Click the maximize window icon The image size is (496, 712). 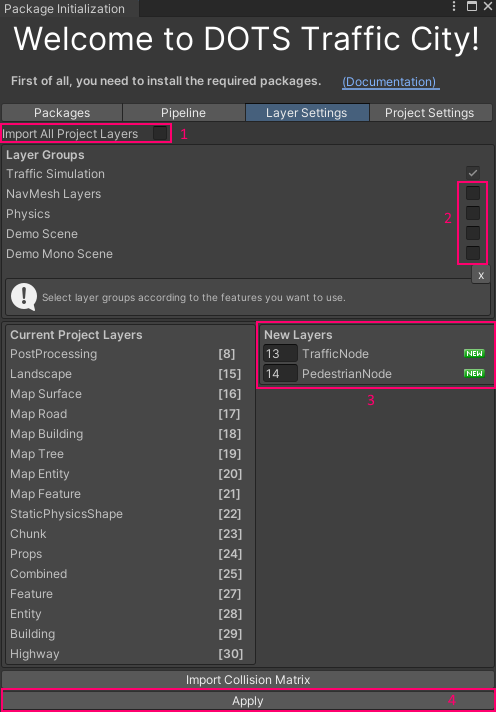[472, 6]
